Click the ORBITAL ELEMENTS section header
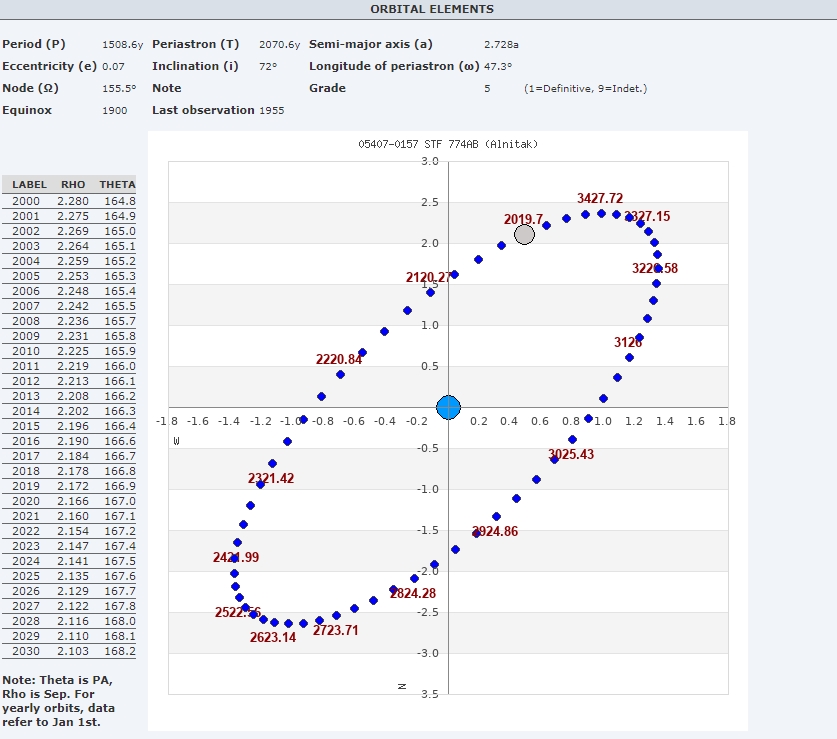Viewport: 837px width, 739px height. pos(418,9)
